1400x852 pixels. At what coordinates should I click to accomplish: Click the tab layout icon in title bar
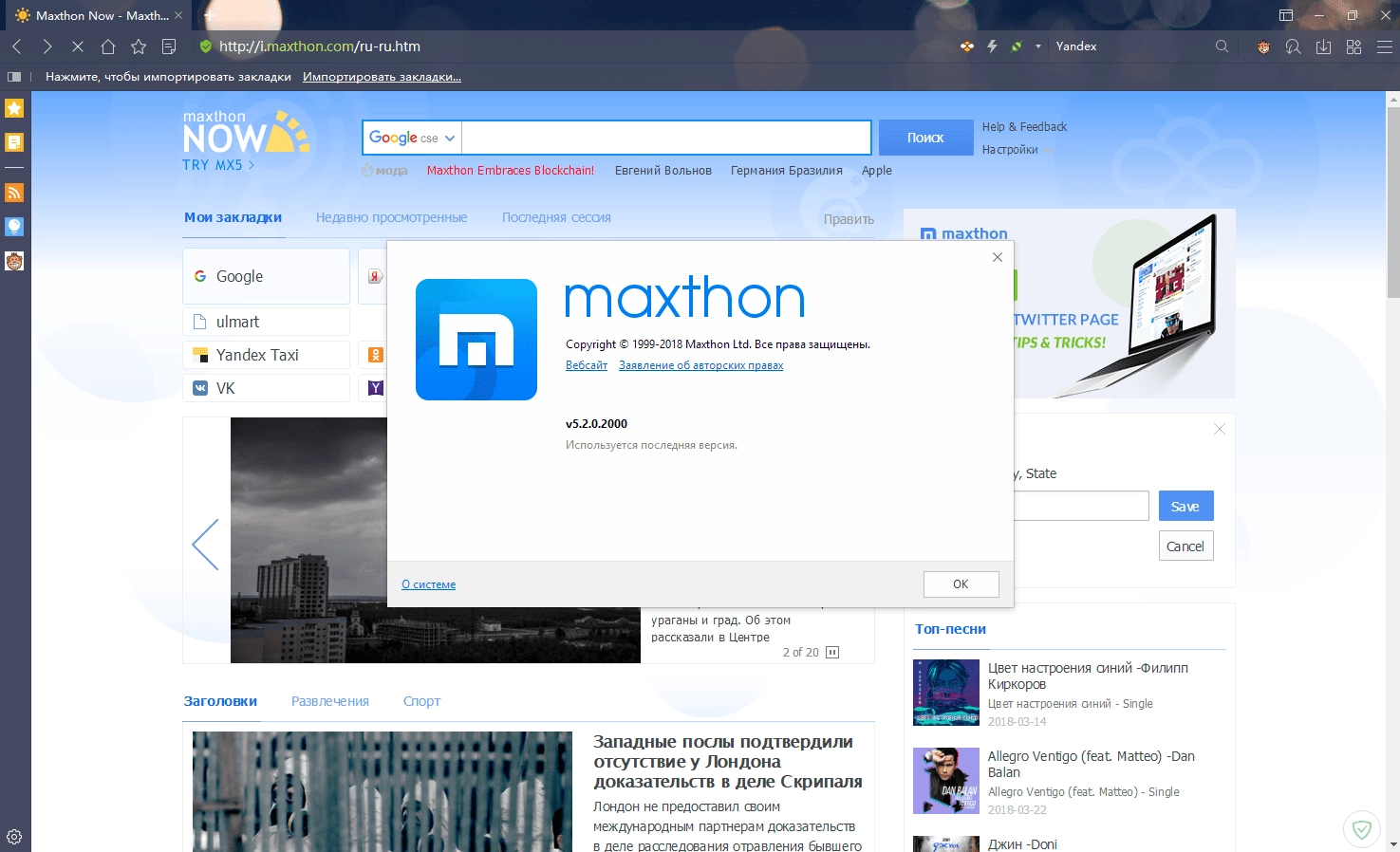1286,15
